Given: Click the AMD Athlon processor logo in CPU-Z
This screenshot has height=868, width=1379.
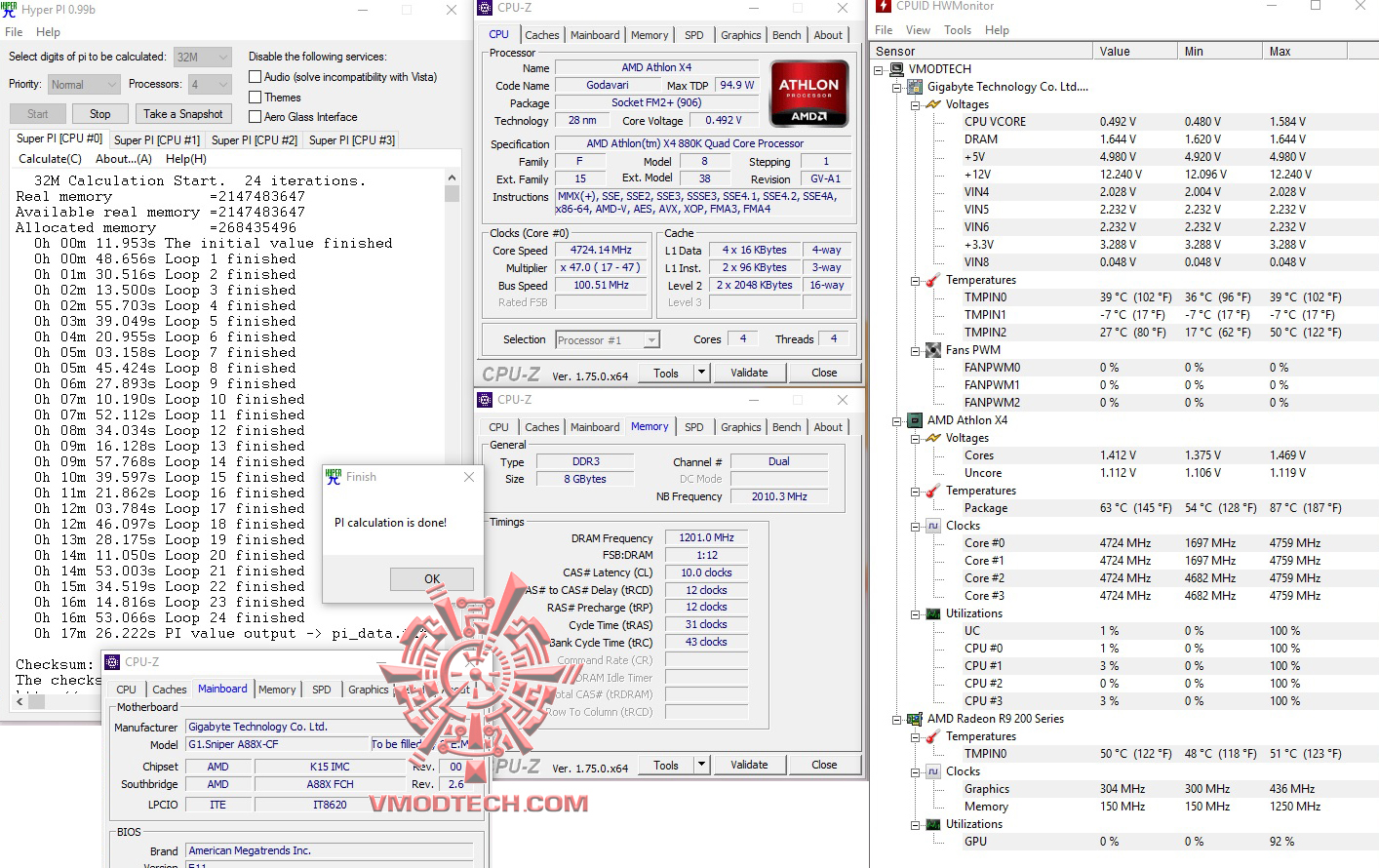Looking at the screenshot, I should coord(808,94).
